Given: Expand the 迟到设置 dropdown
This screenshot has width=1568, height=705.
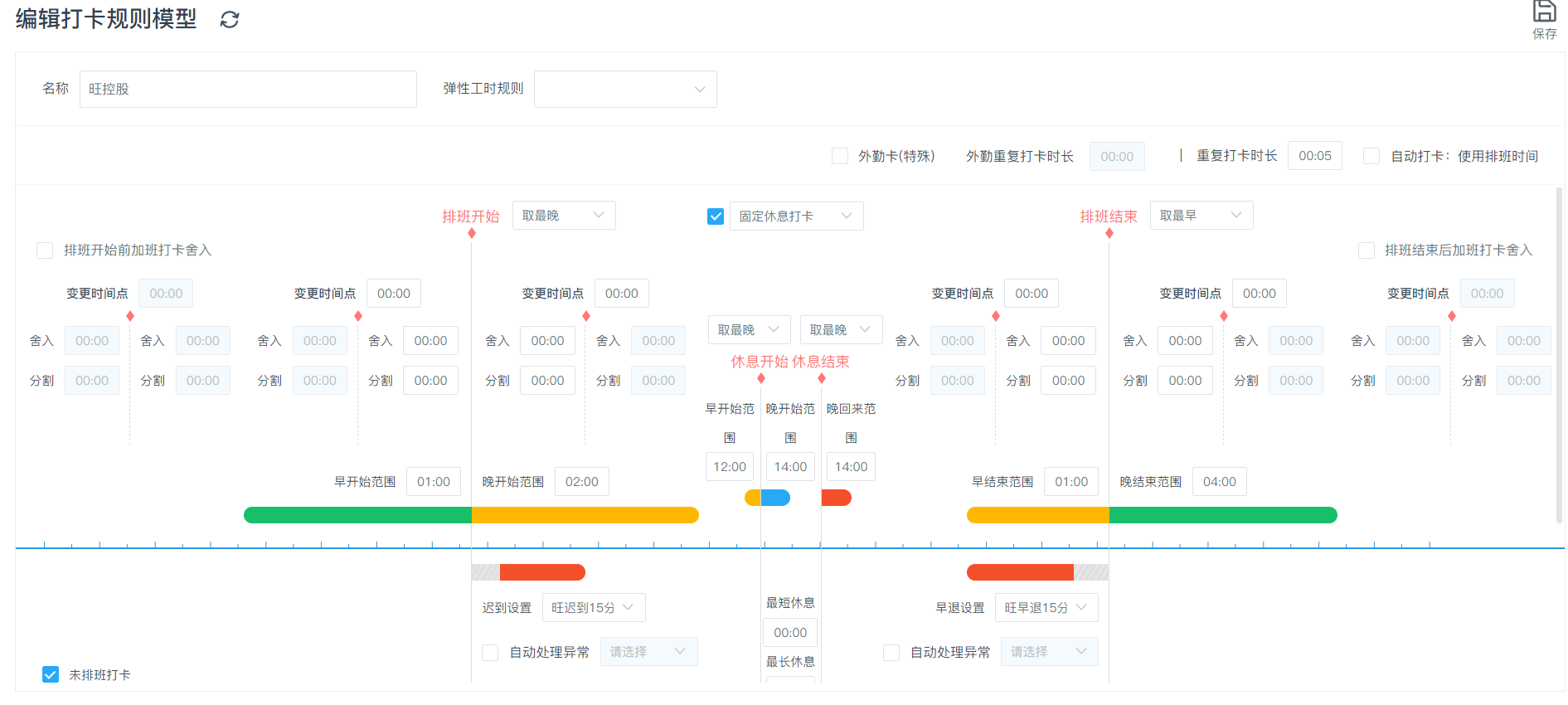Looking at the screenshot, I should [593, 608].
